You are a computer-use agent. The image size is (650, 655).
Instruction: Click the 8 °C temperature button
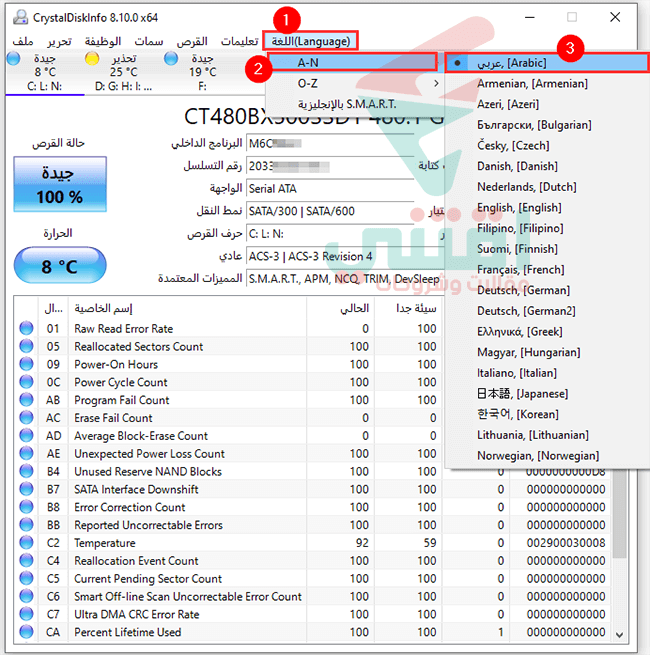point(60,266)
